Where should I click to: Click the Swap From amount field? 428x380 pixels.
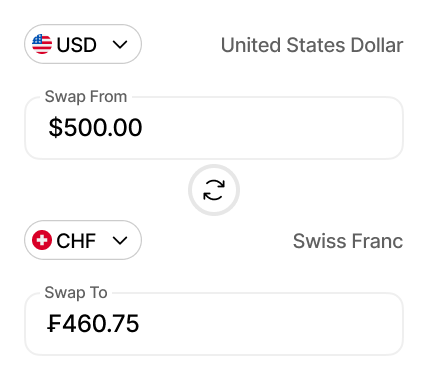pyautogui.click(x=214, y=128)
